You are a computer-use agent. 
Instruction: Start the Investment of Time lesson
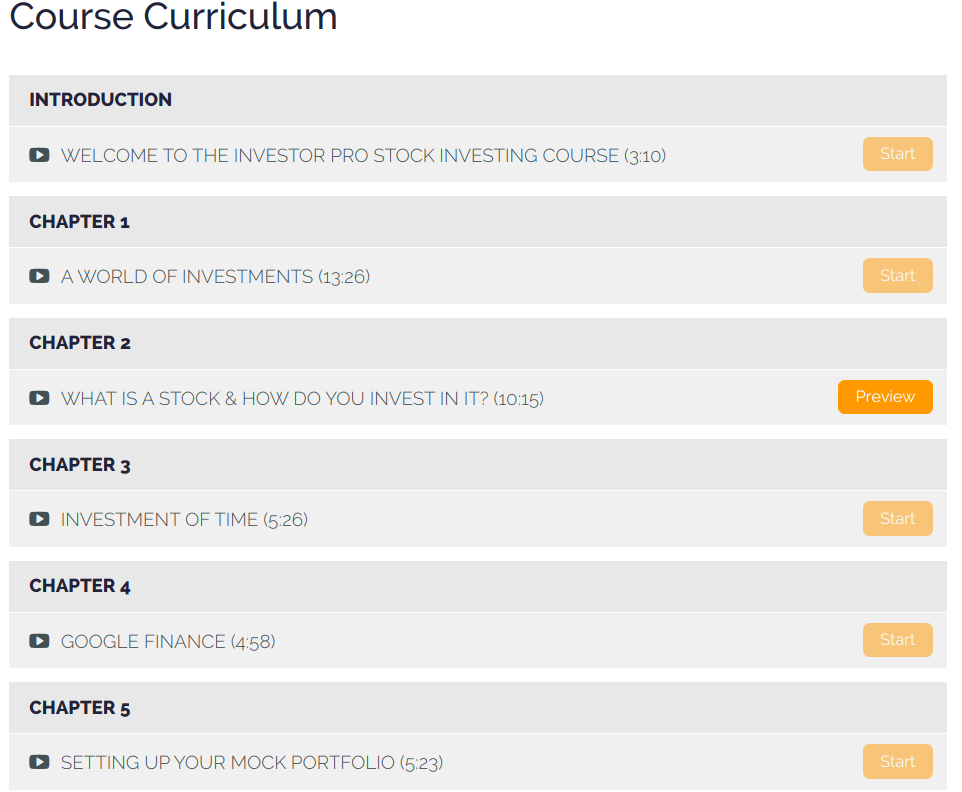[x=897, y=519]
